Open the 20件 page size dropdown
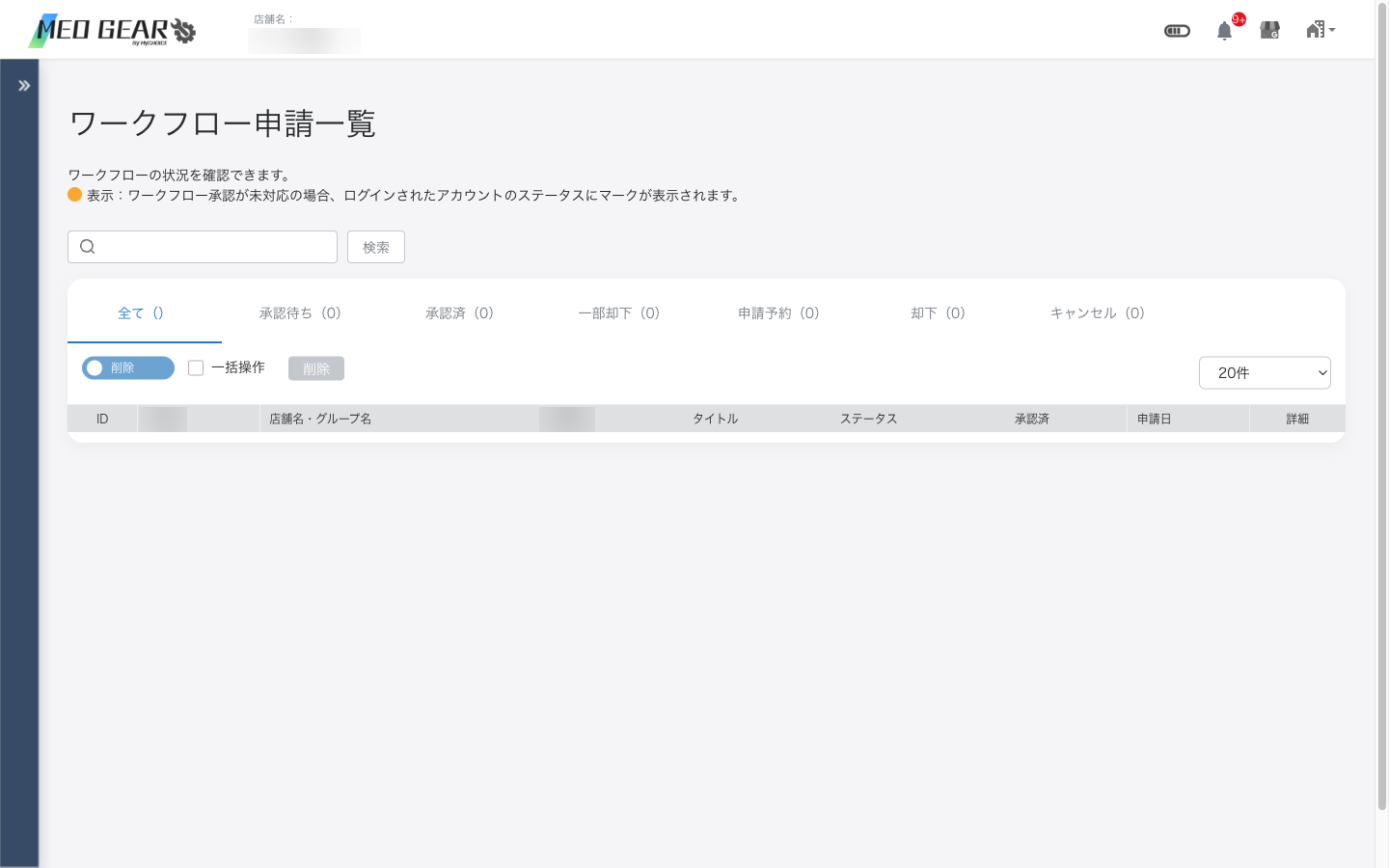The height and width of the screenshot is (868, 1389). click(1265, 372)
